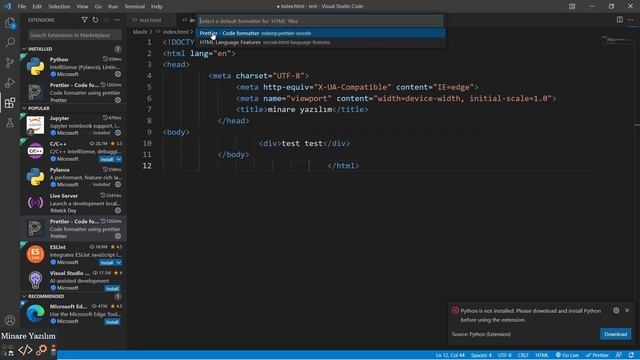Open the Go menu
This screenshot has width=640, height=360.
pyautogui.click(x=98, y=7)
